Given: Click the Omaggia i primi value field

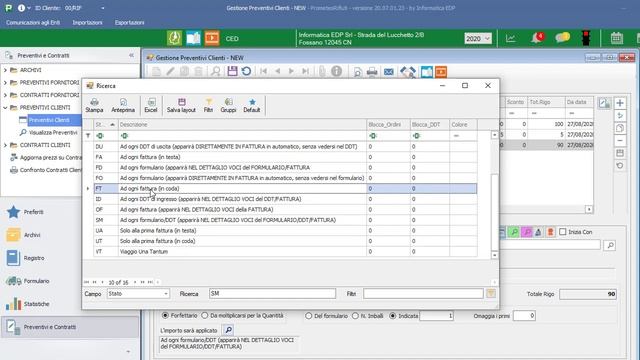Looking at the screenshot, I should pyautogui.click(x=524, y=316).
